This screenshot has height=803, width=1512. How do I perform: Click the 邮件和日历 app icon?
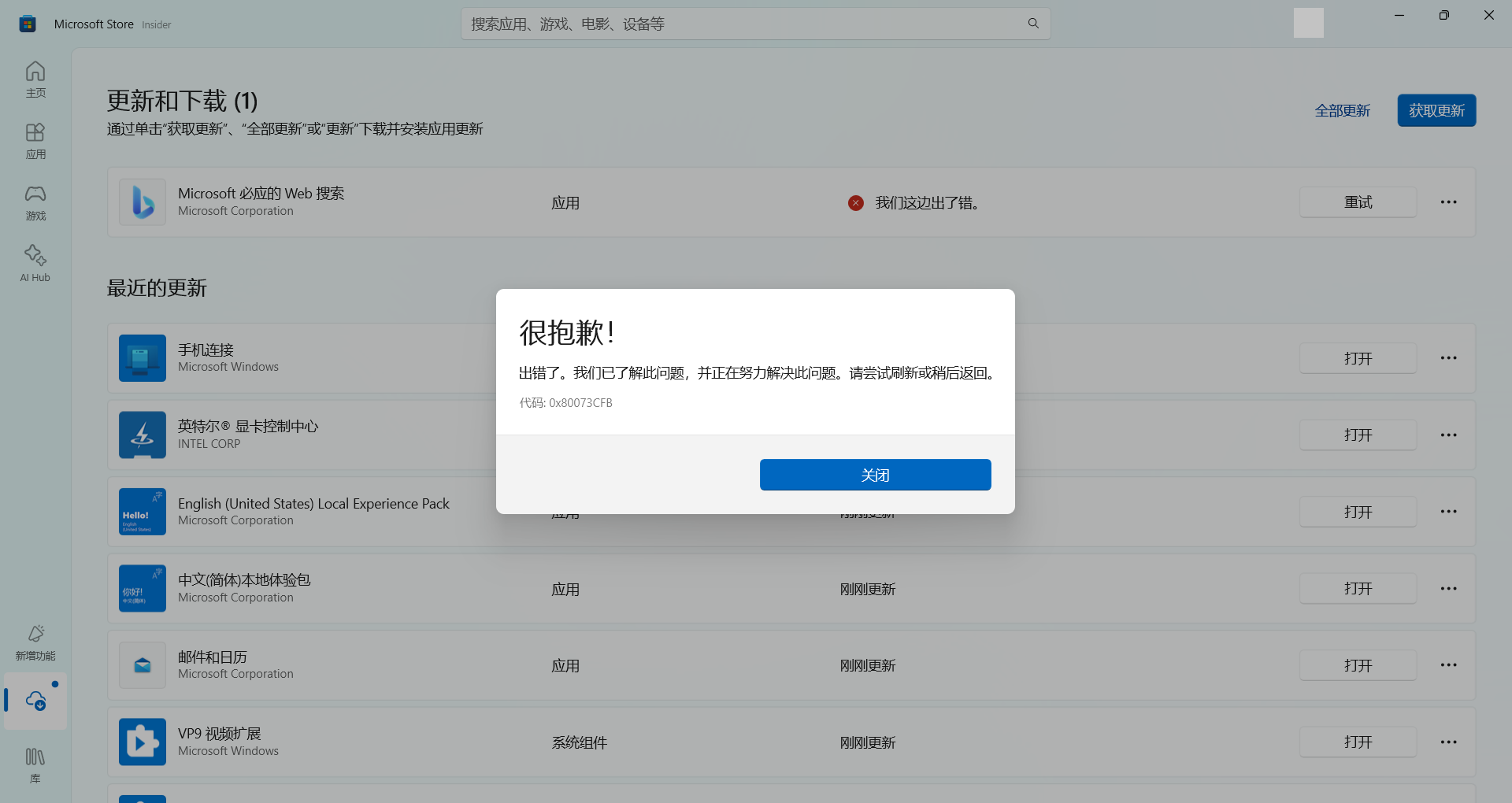(x=143, y=665)
